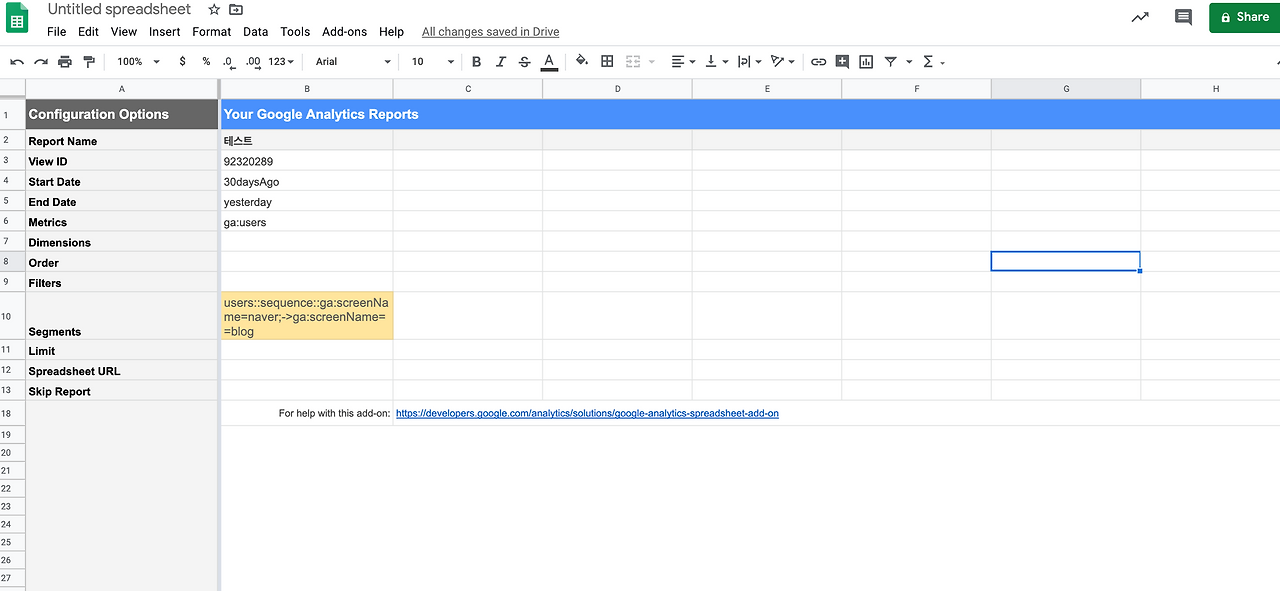Select cell containing ga:users
The height and width of the screenshot is (591, 1280).
click(x=307, y=222)
